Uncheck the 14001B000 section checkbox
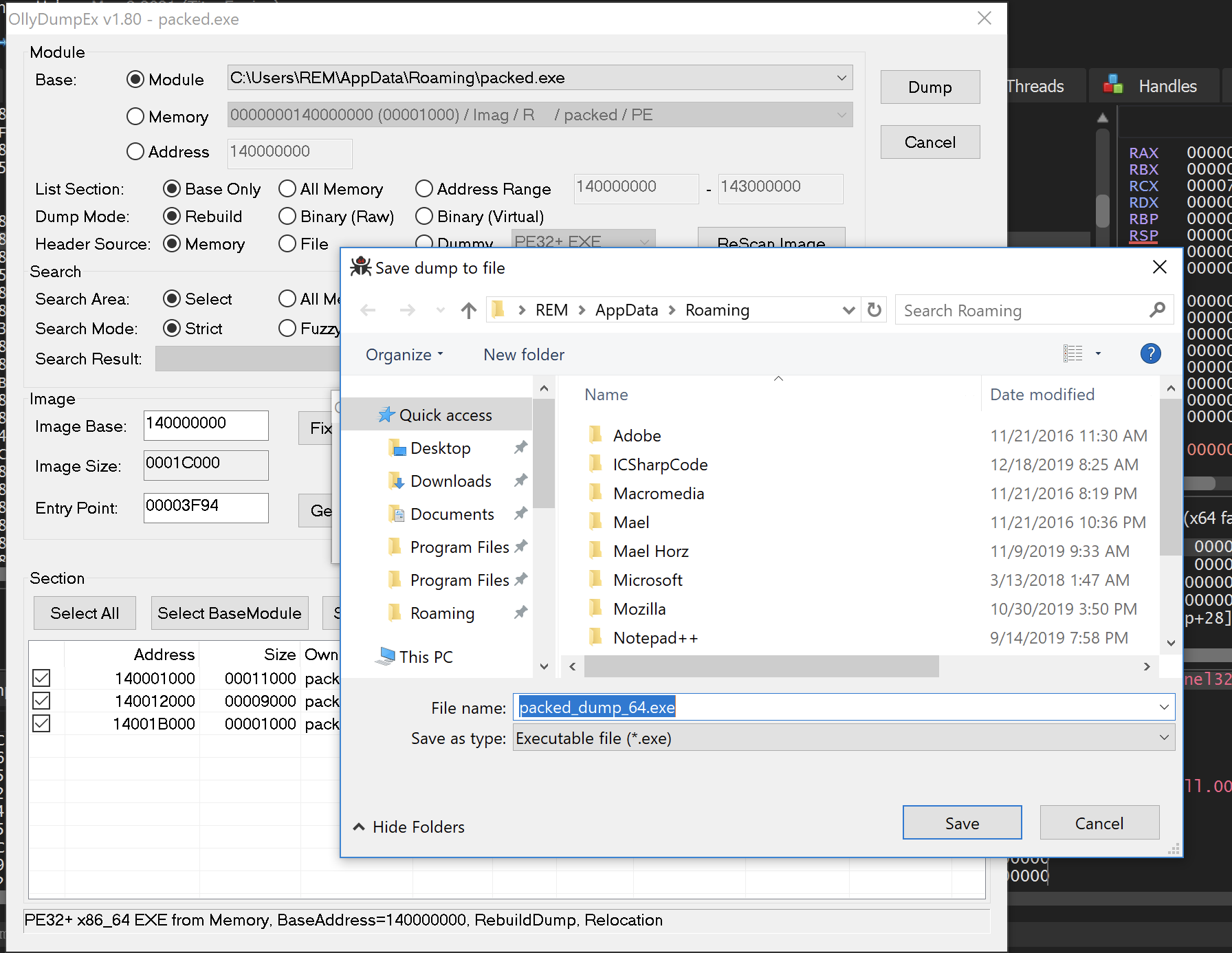This screenshot has width=1232, height=953. point(41,723)
